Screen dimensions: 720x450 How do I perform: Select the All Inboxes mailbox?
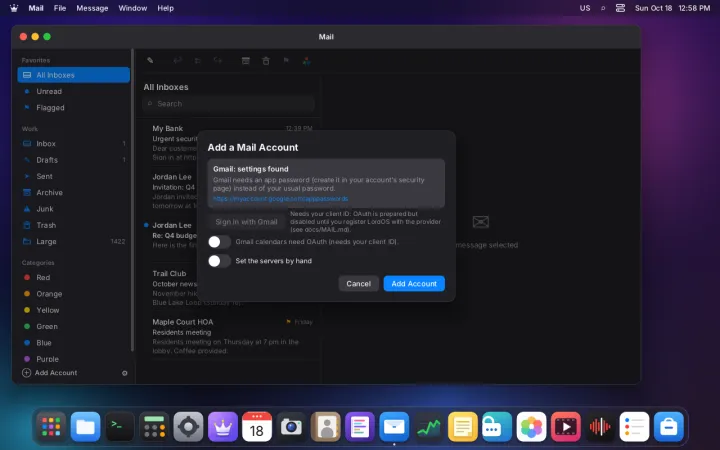73,75
